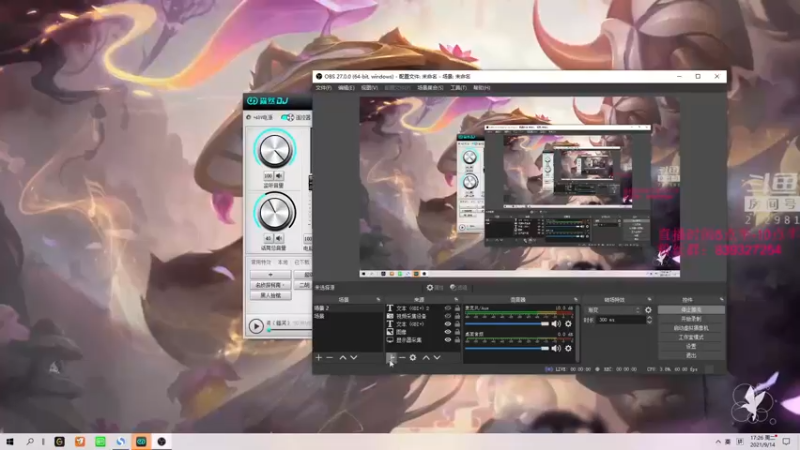
Task: Click the text source 'T' icon of top row
Action: [390, 308]
